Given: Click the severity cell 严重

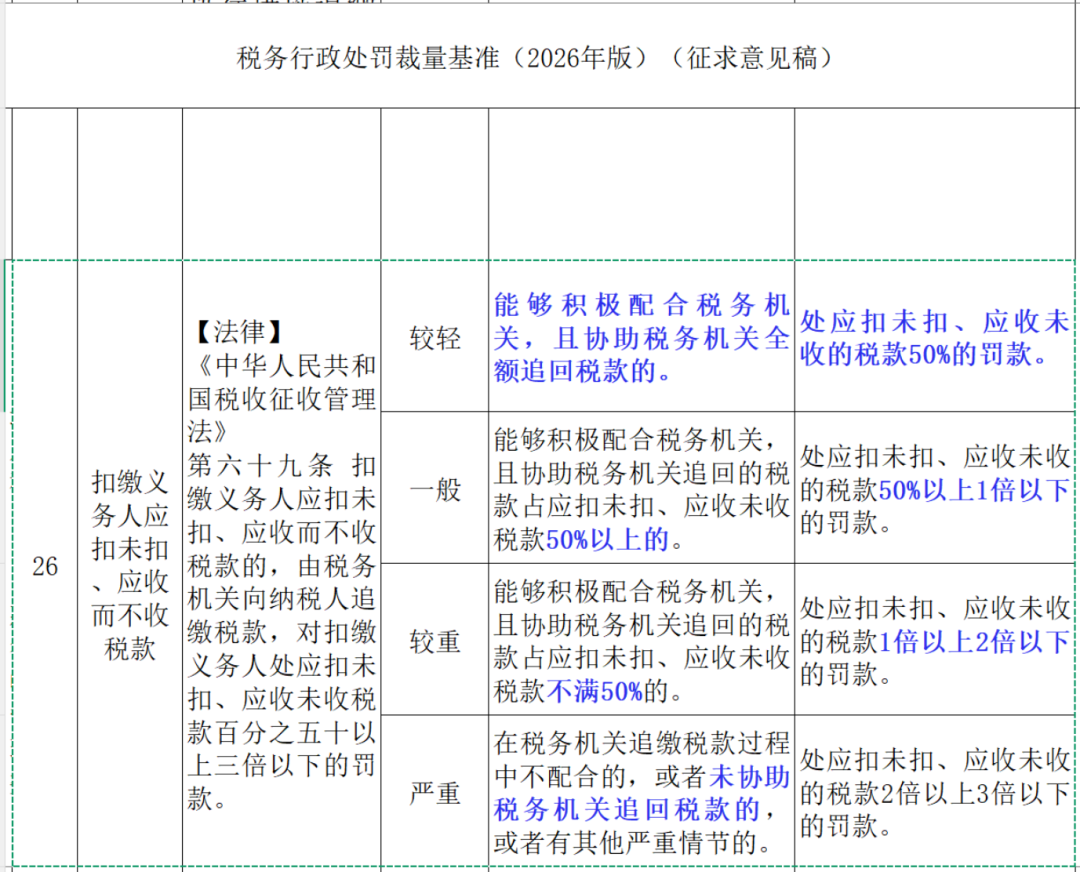Looking at the screenshot, I should (435, 791).
